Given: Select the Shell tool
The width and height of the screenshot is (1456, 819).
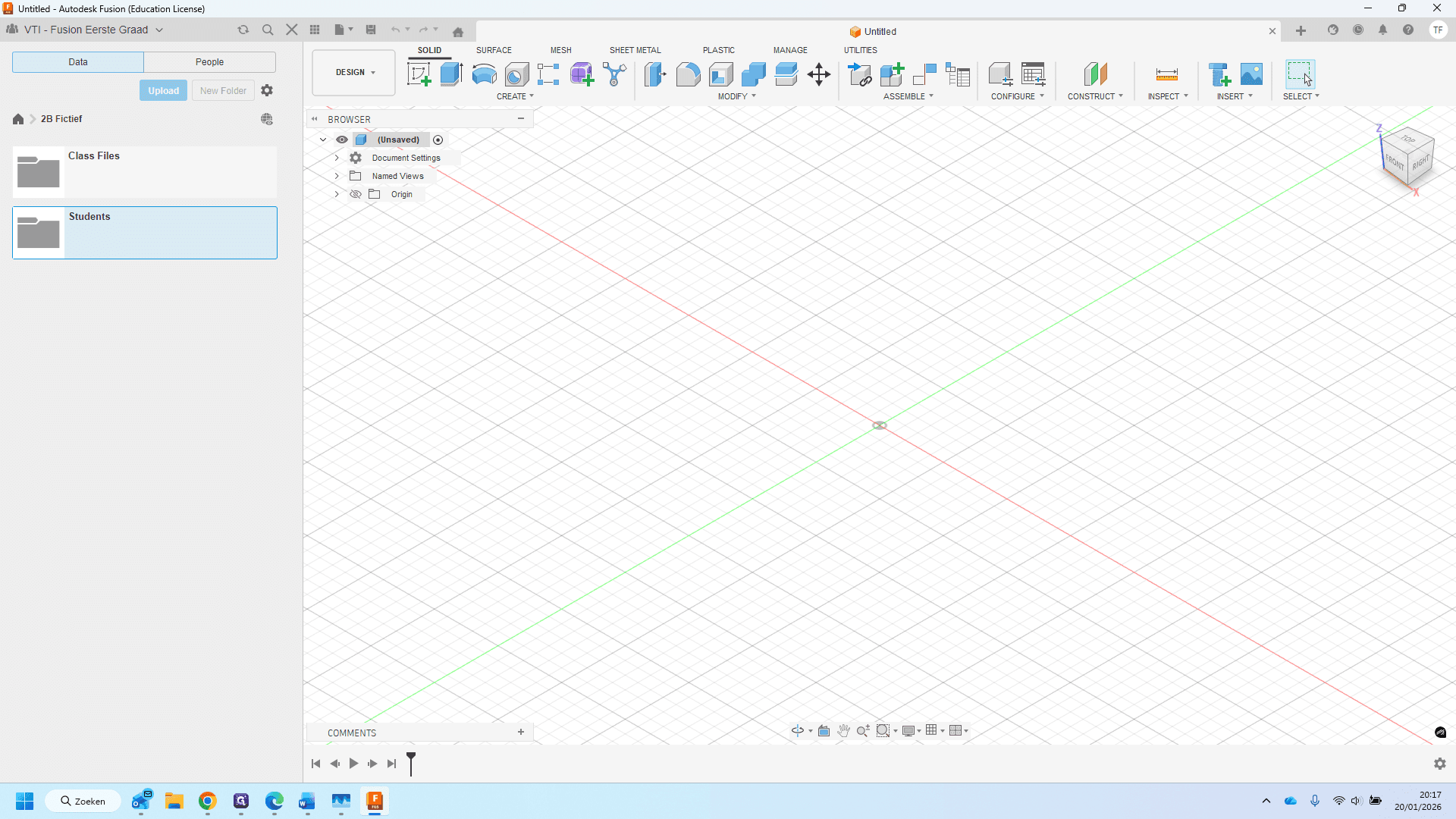Looking at the screenshot, I should (x=720, y=74).
